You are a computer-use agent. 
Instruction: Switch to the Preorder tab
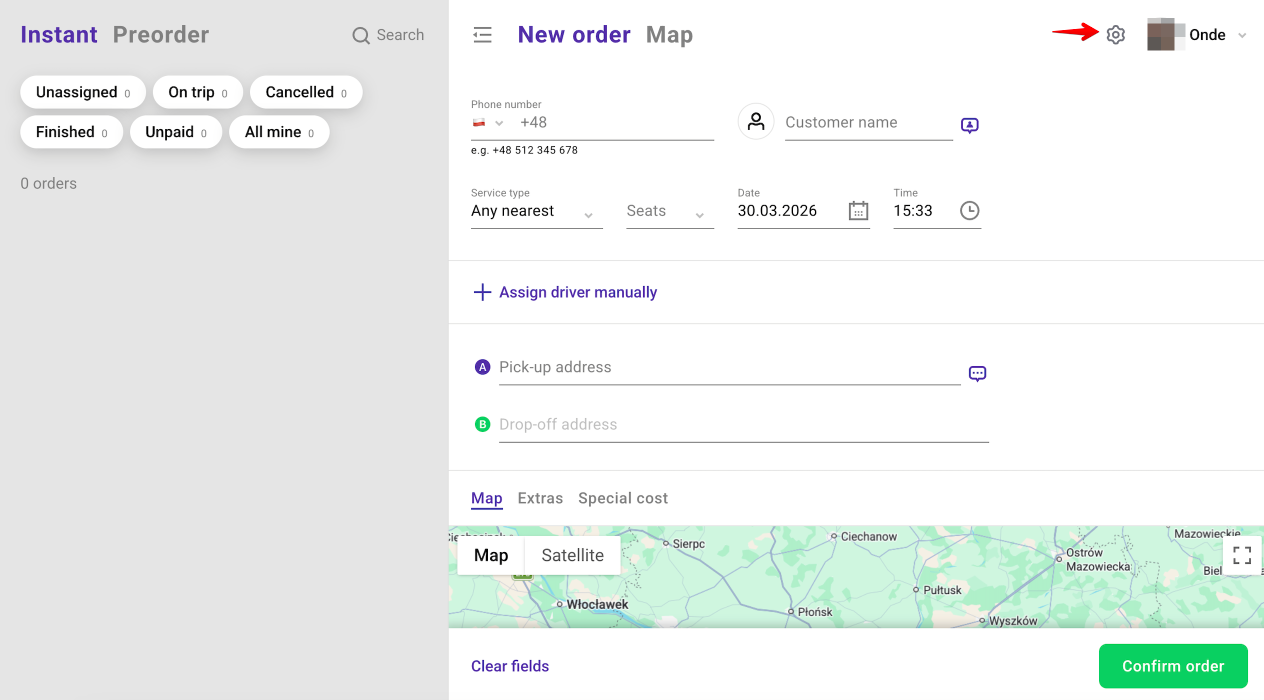pos(161,35)
